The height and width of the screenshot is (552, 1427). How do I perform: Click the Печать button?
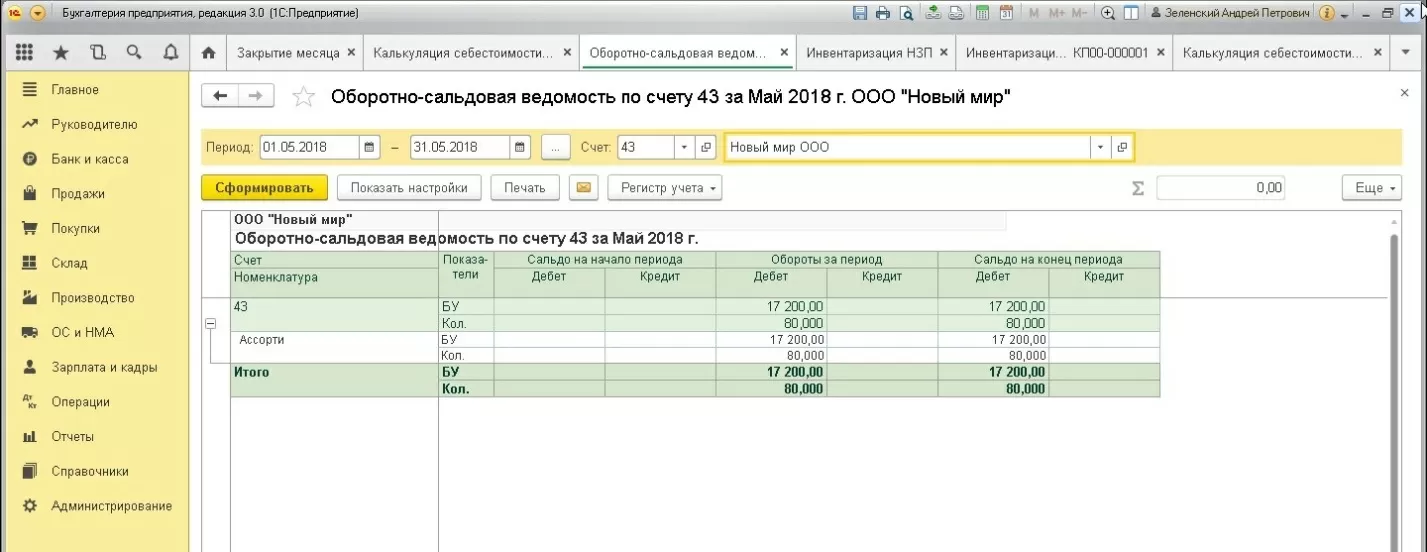[x=525, y=187]
